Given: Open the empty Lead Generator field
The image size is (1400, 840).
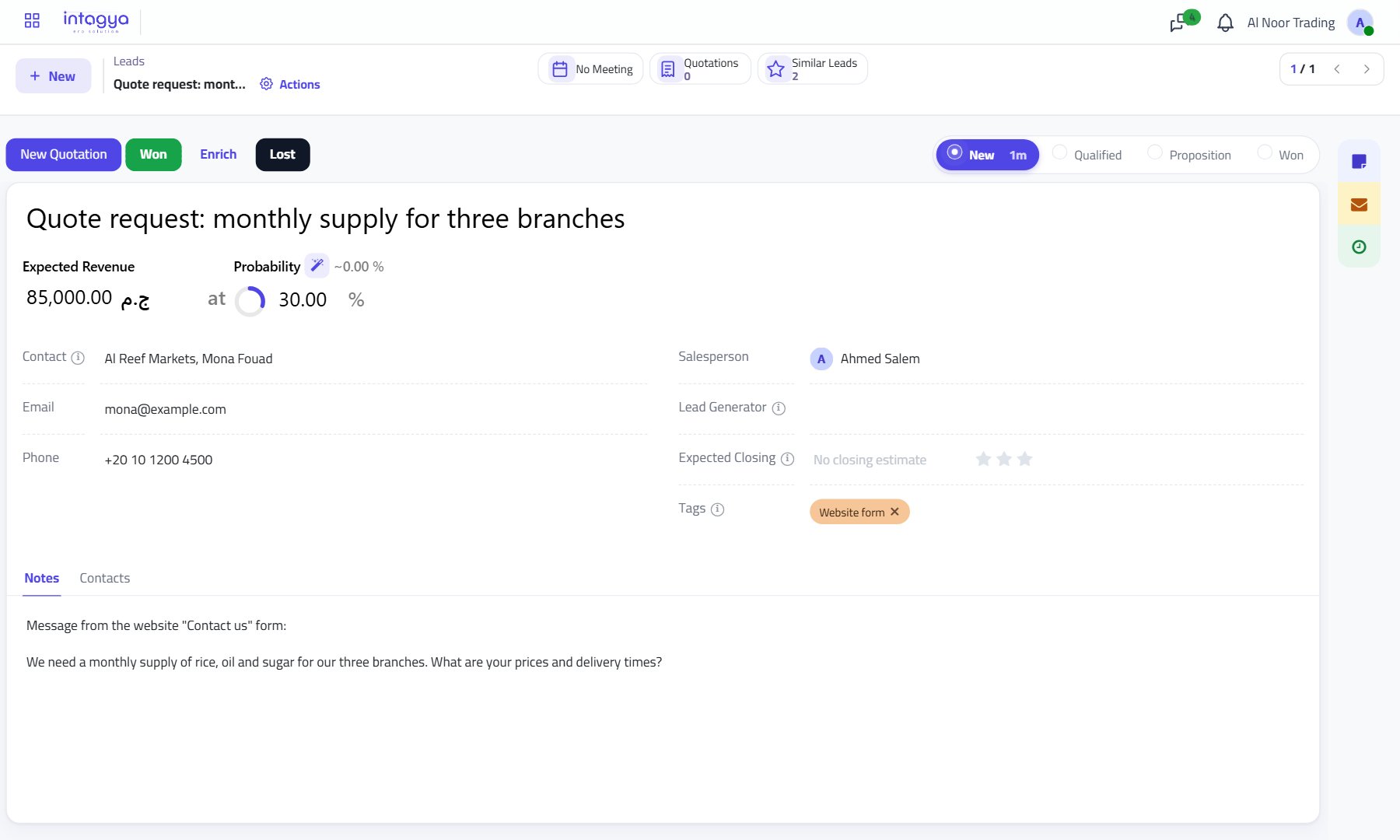Looking at the screenshot, I should coord(1056,408).
